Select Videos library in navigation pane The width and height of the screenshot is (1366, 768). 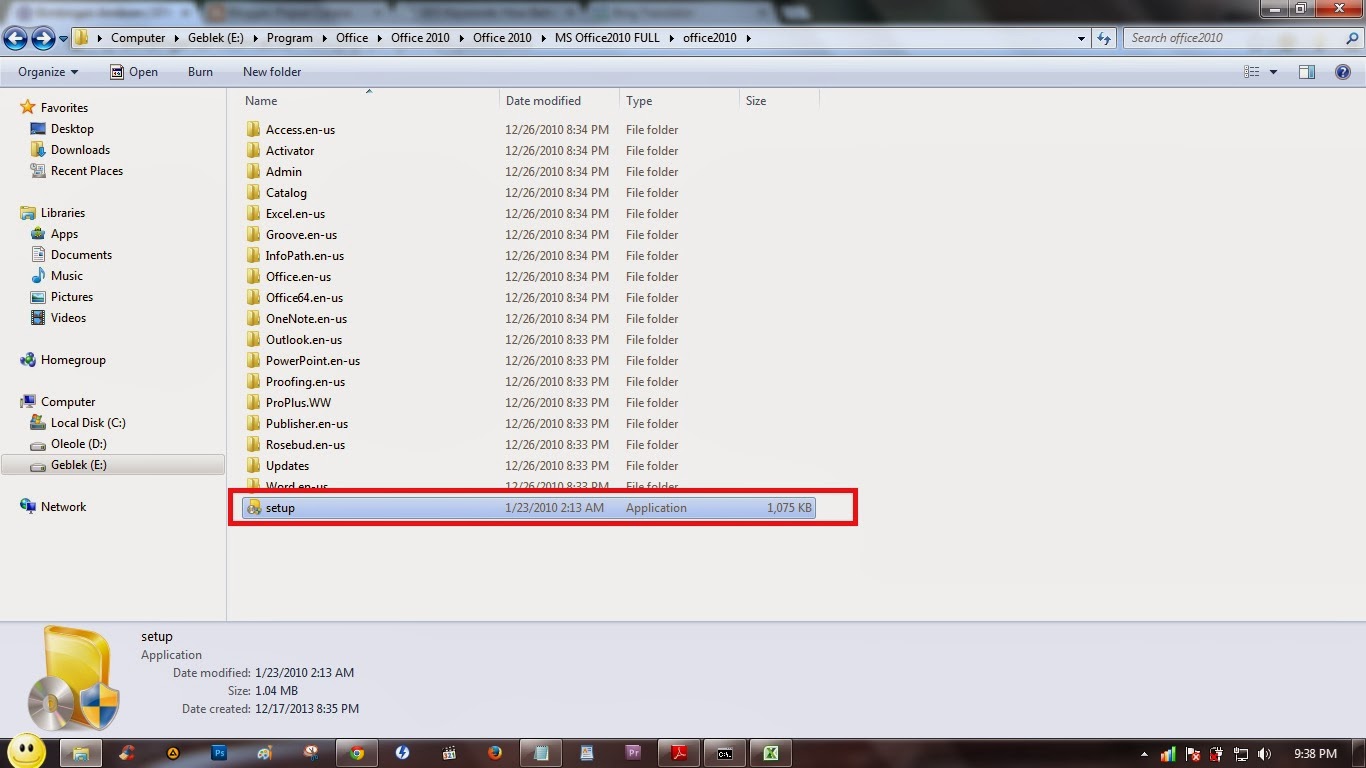coord(68,318)
